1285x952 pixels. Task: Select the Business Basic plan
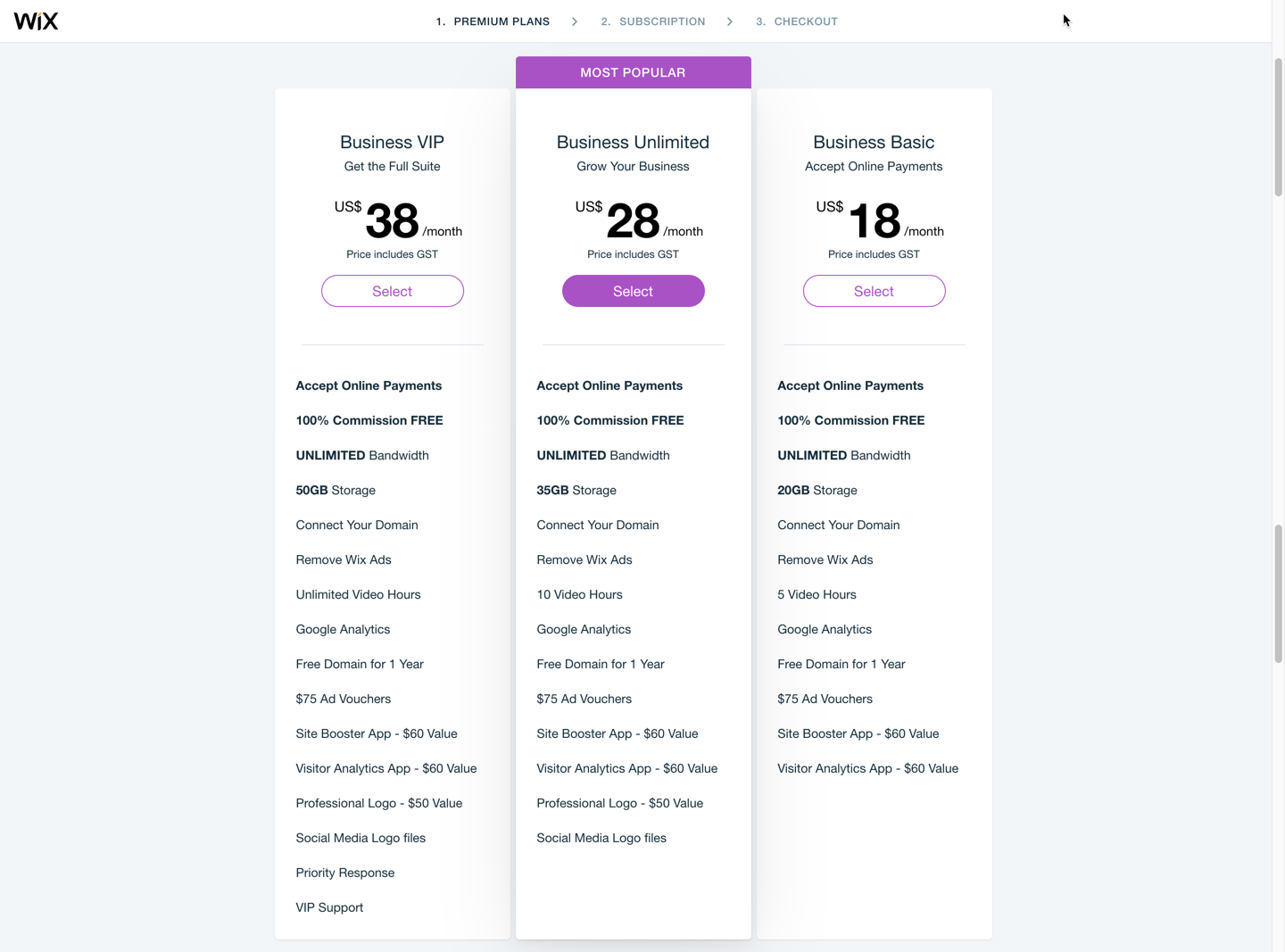tap(875, 291)
